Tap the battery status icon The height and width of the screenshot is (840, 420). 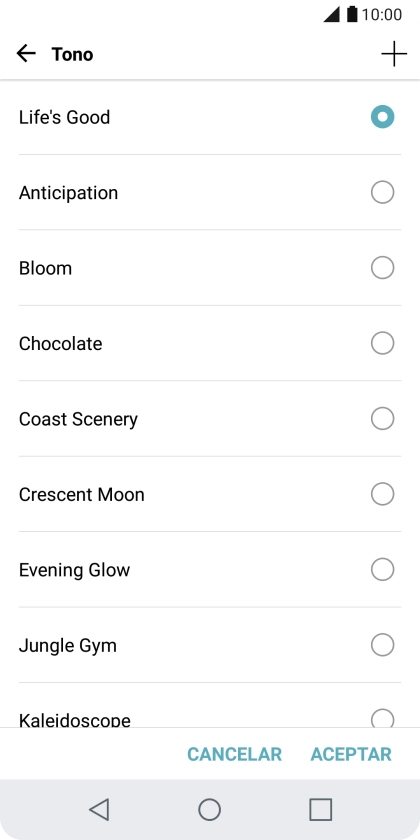pyautogui.click(x=351, y=14)
